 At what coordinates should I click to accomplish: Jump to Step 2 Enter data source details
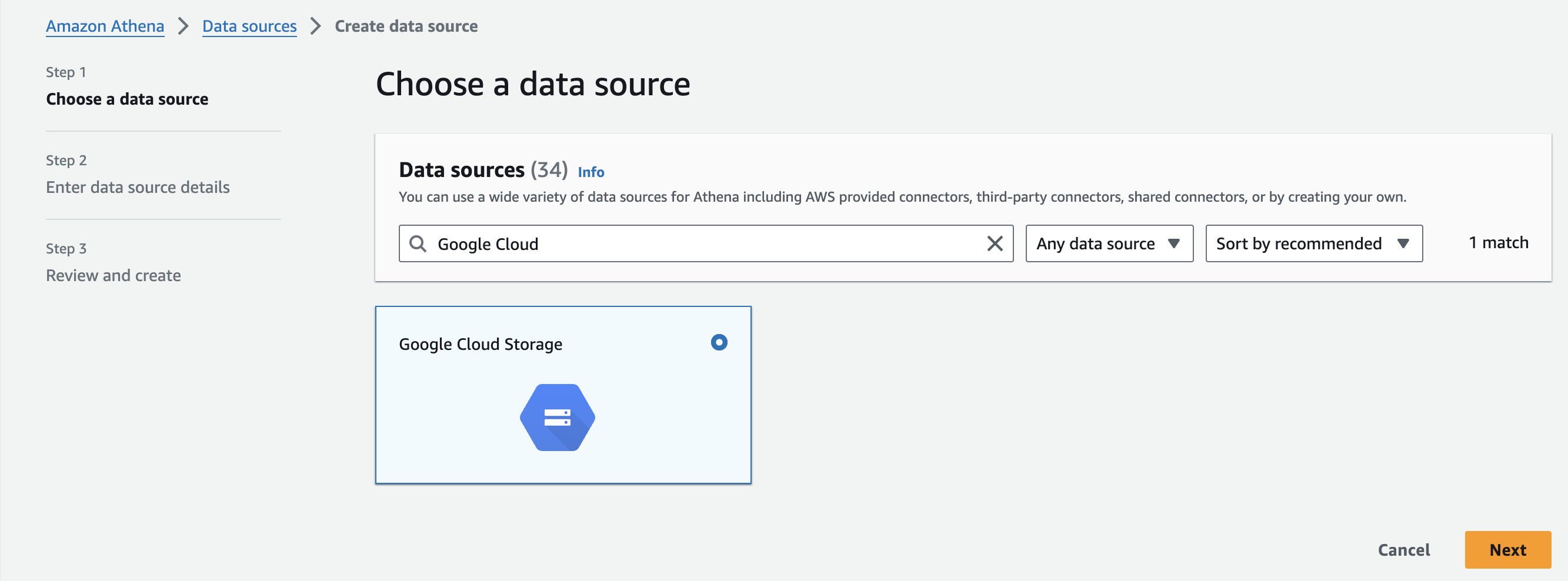[138, 188]
